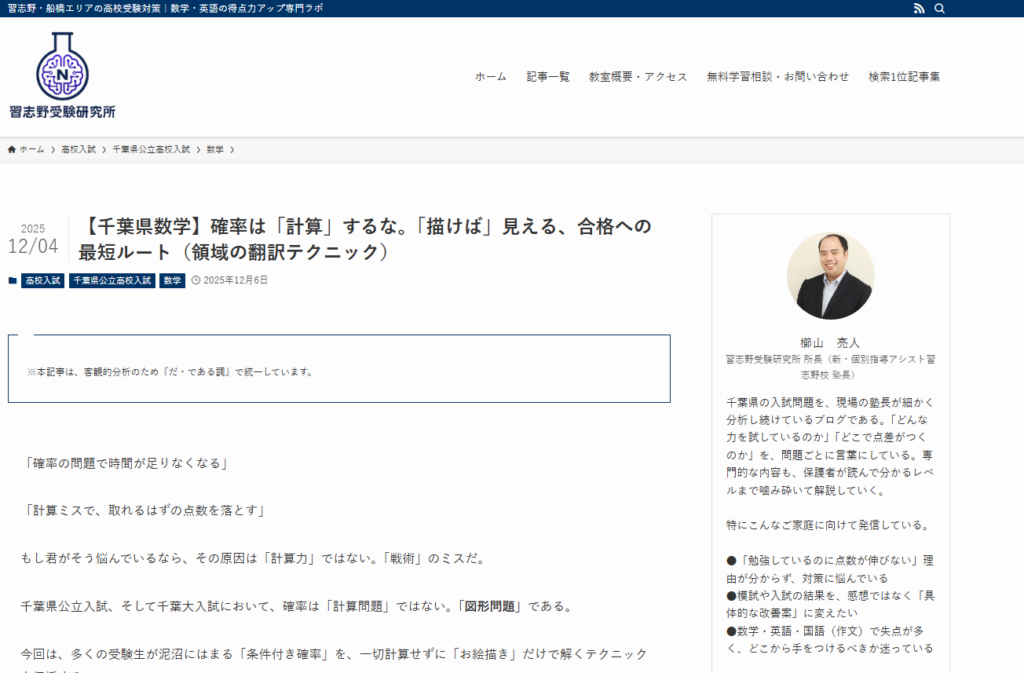The image size is (1024, 673).
Task: Click the 習志野受験研究所 flask logo
Action: (62, 76)
